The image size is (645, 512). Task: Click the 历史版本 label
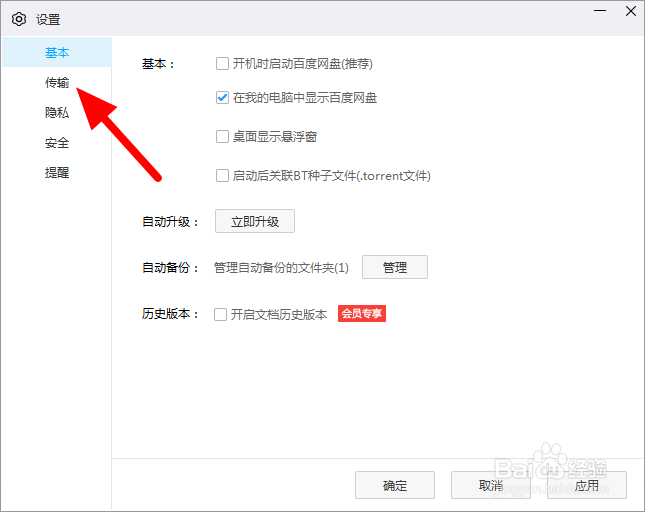[x=170, y=314]
